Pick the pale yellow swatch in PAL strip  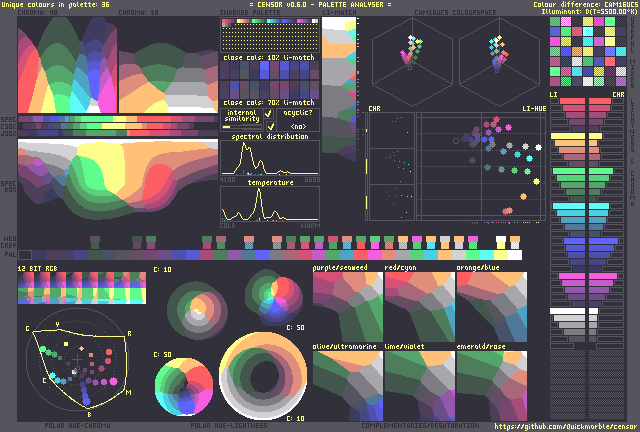500,255
